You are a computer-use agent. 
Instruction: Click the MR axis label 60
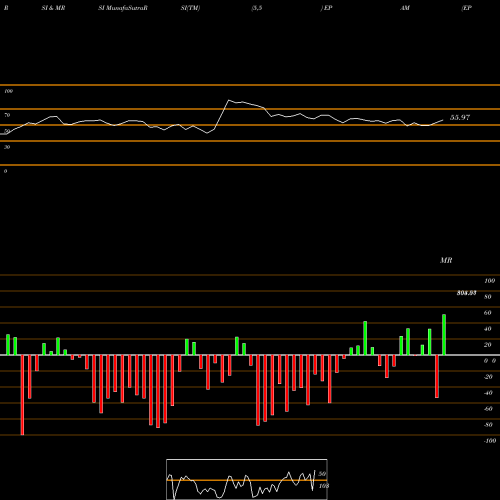coord(487,313)
